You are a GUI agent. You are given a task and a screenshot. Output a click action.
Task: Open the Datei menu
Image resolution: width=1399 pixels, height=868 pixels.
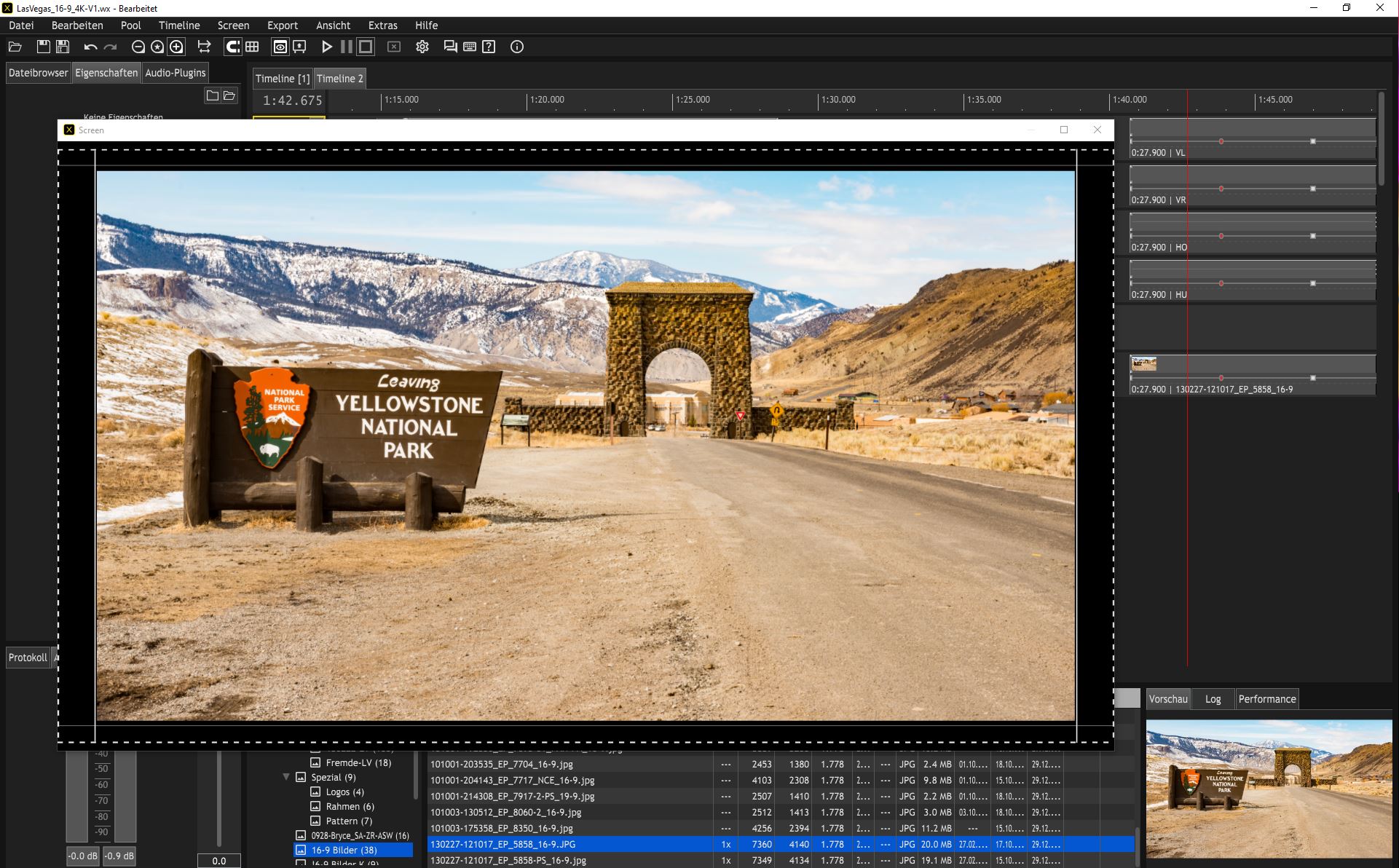(x=22, y=25)
